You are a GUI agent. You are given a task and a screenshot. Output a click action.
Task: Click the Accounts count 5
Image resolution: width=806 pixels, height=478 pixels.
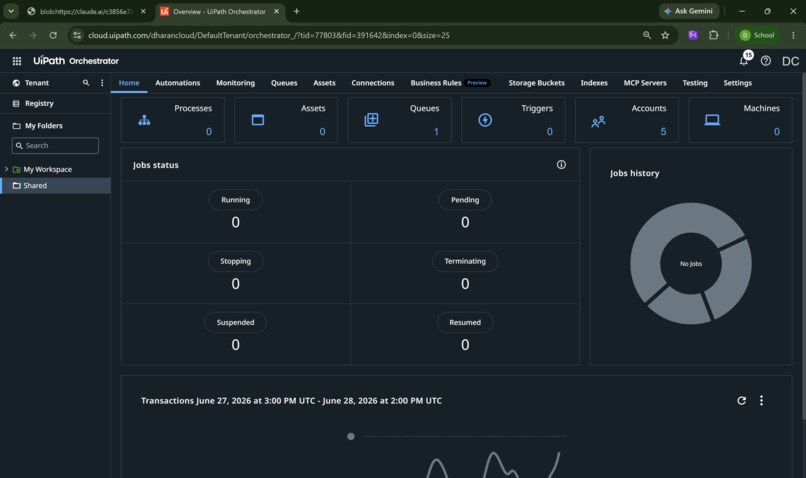click(x=663, y=132)
